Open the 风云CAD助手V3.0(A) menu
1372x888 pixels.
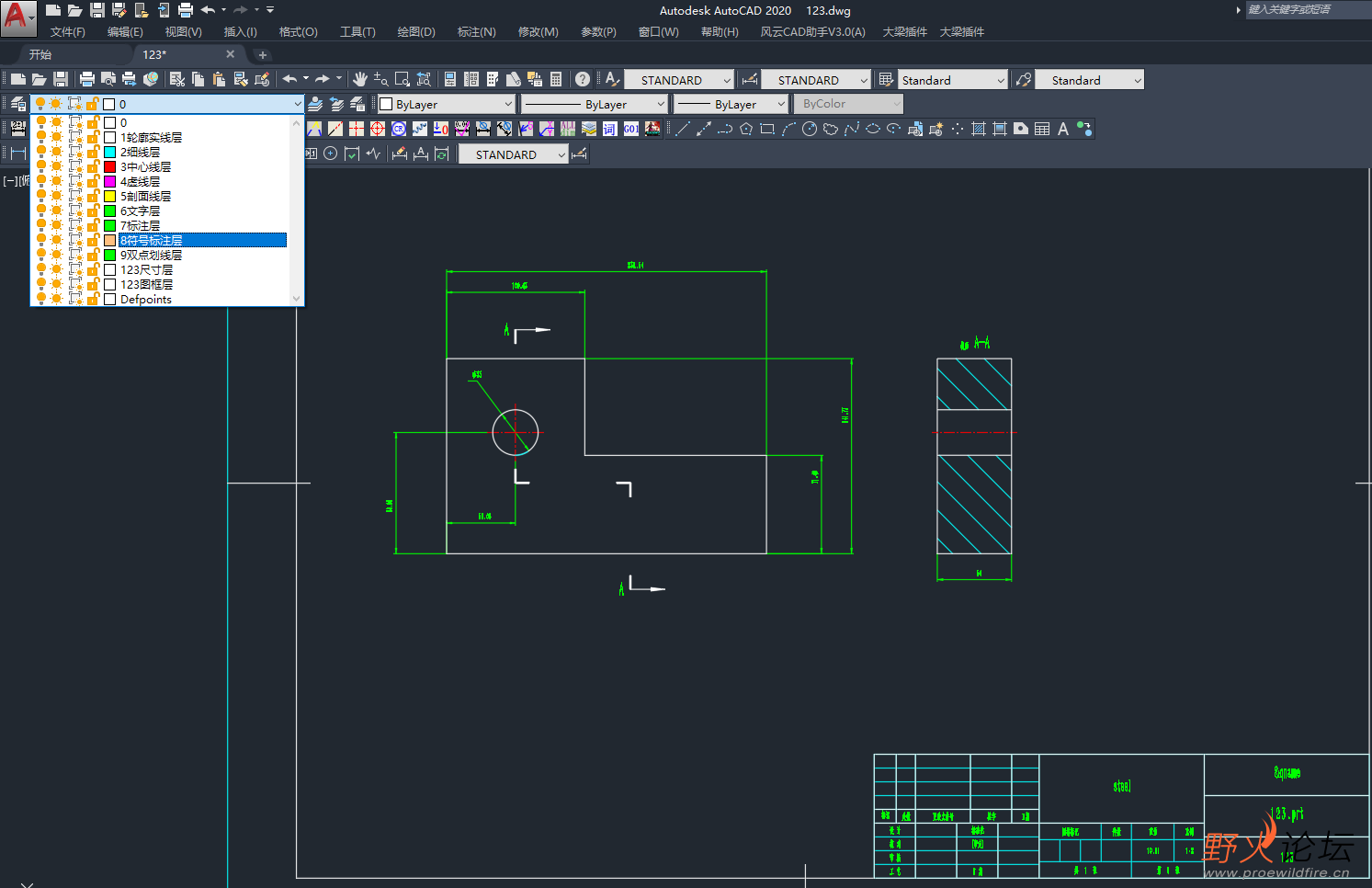click(812, 31)
